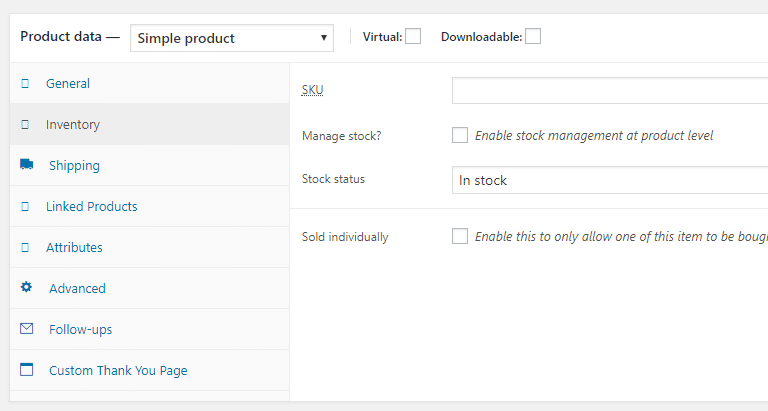Click the truck icon beside Shipping
The height and width of the screenshot is (411, 768).
click(26, 165)
